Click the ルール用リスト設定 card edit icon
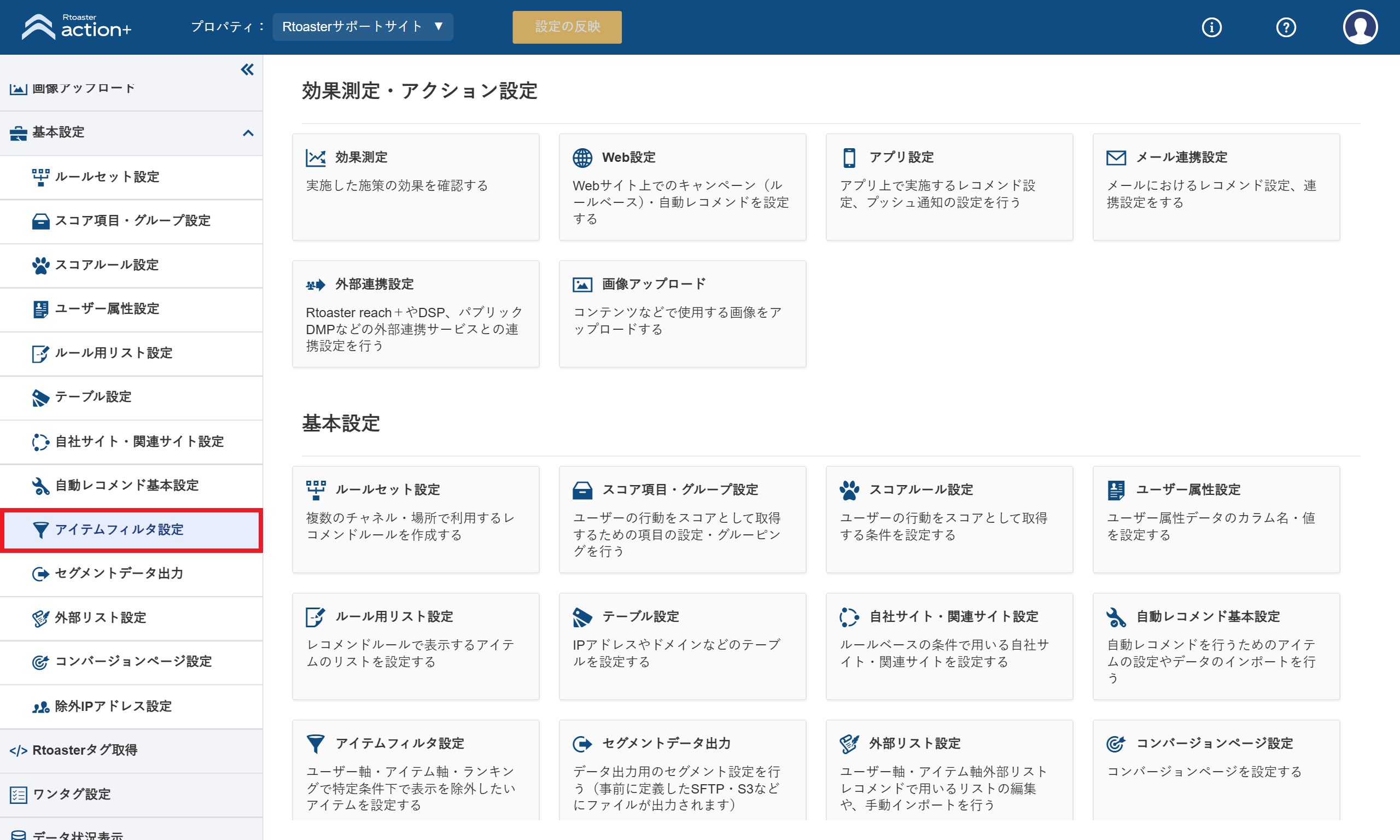 pyautogui.click(x=315, y=617)
